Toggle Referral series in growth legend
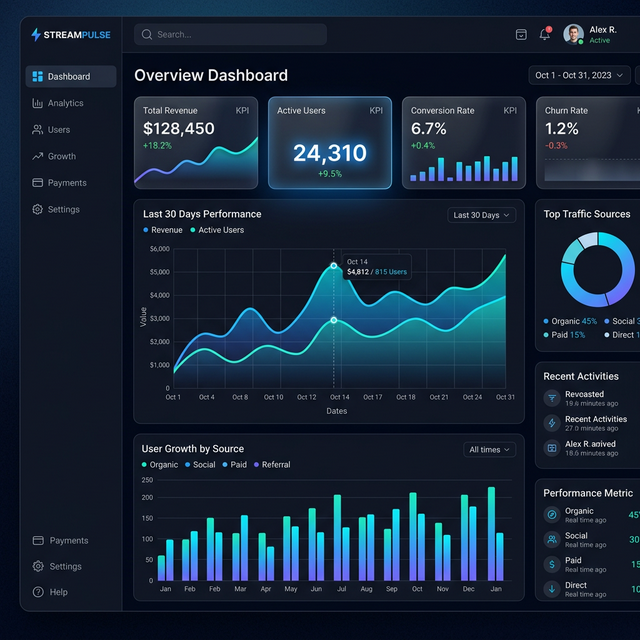This screenshot has width=640, height=640. [x=272, y=465]
